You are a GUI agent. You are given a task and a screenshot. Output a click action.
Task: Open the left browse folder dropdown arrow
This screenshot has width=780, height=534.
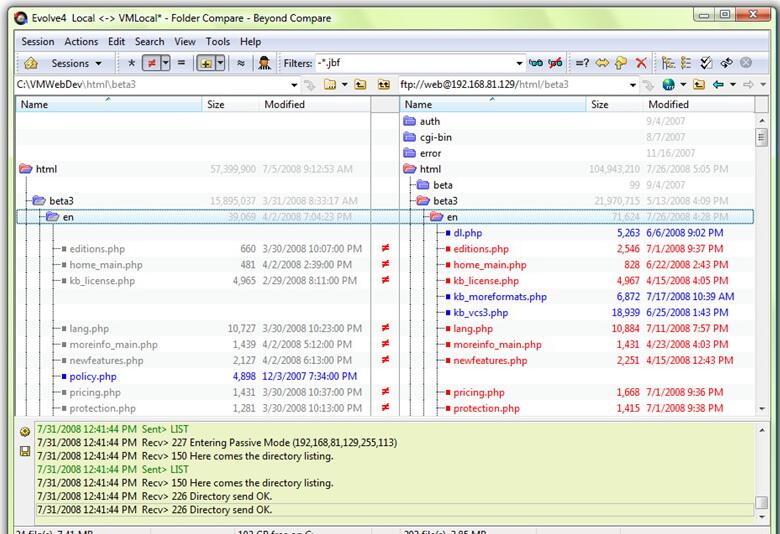click(x=344, y=85)
